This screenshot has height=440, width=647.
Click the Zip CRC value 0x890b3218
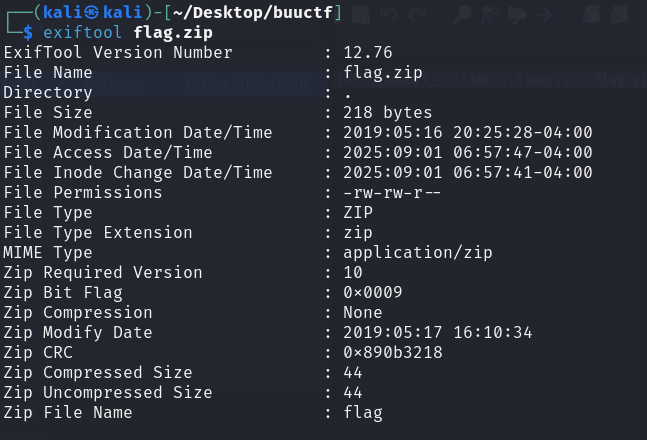(x=393, y=352)
